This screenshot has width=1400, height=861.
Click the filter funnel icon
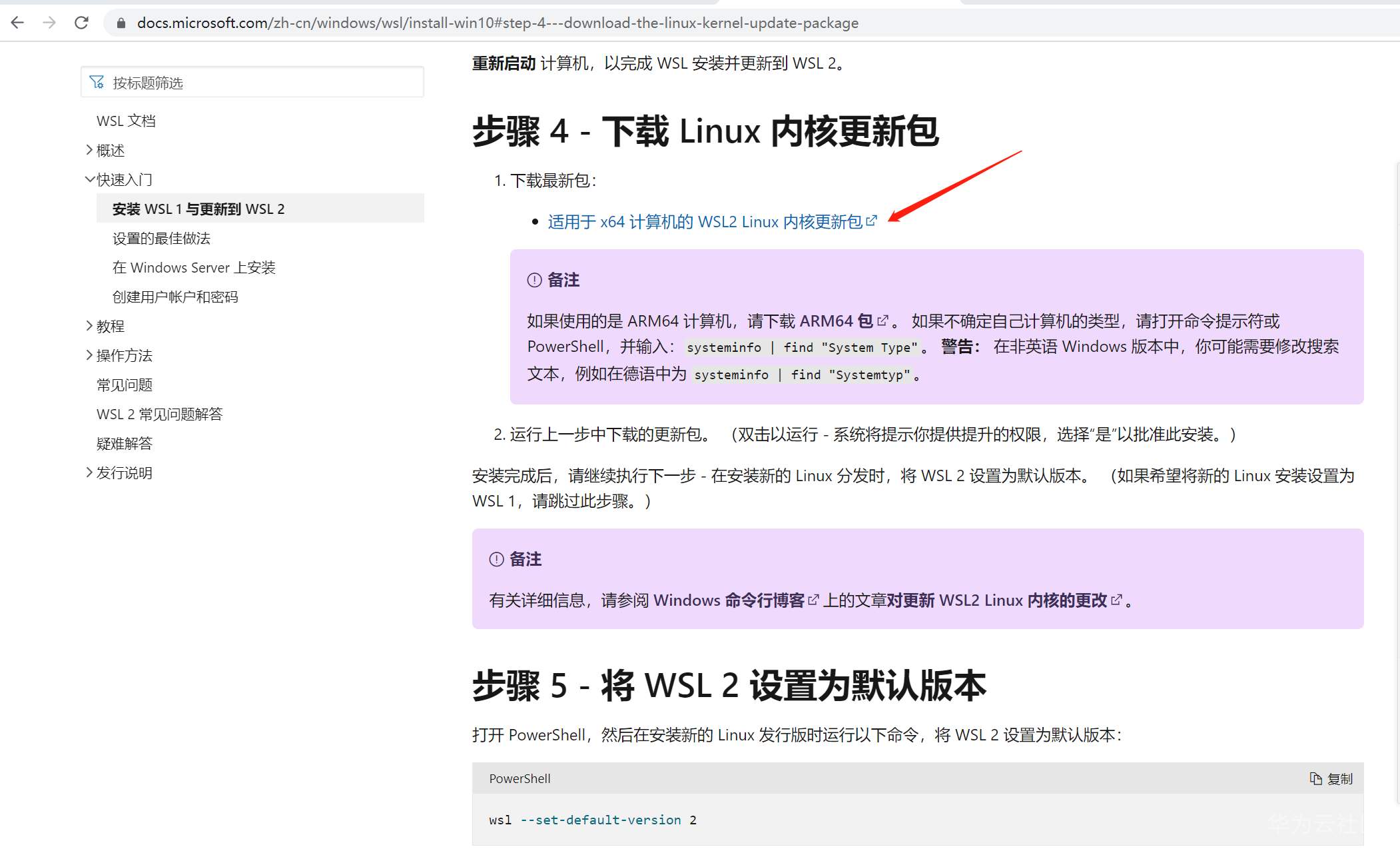(97, 82)
